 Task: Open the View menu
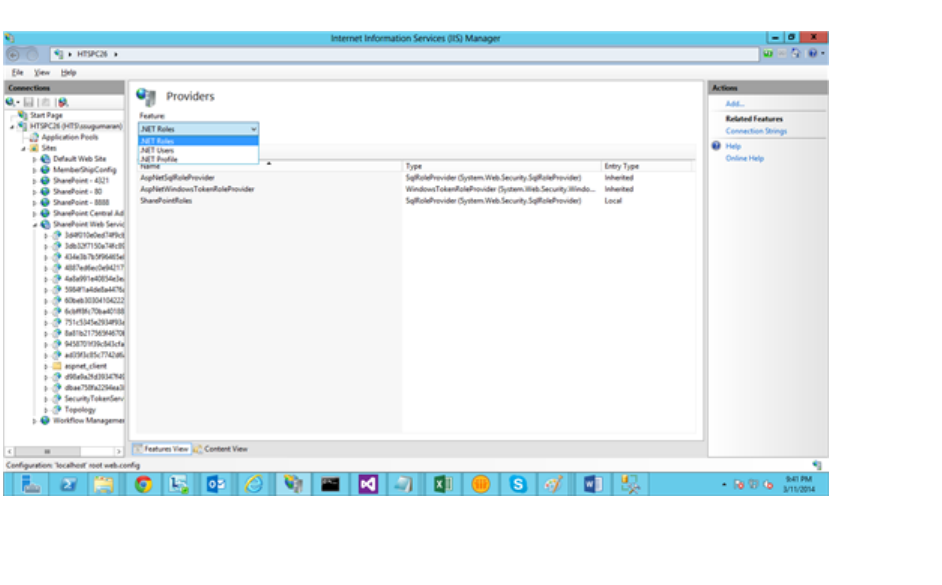41,73
